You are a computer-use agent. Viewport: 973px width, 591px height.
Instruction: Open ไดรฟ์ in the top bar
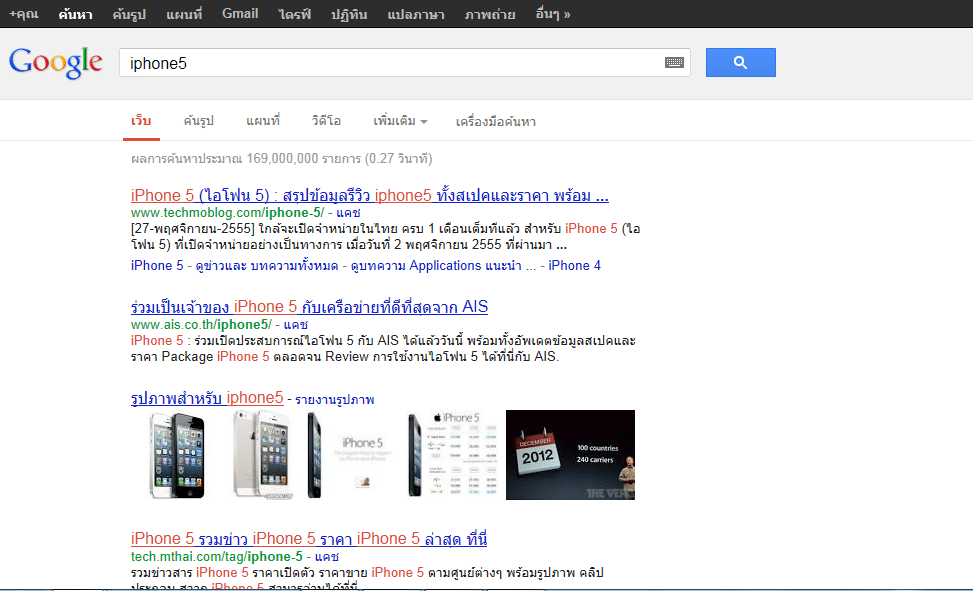coord(295,14)
